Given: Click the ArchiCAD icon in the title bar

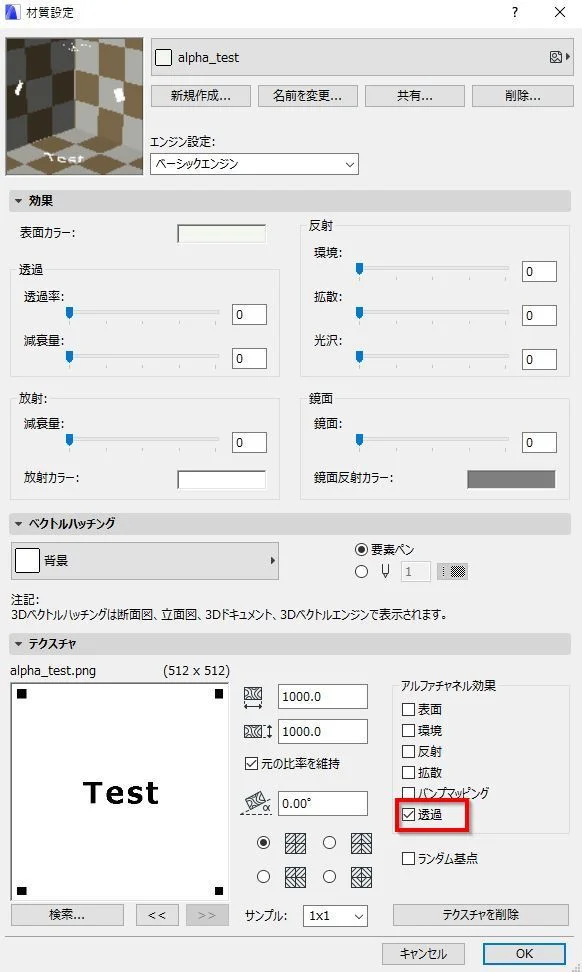Looking at the screenshot, I should click(x=12, y=12).
